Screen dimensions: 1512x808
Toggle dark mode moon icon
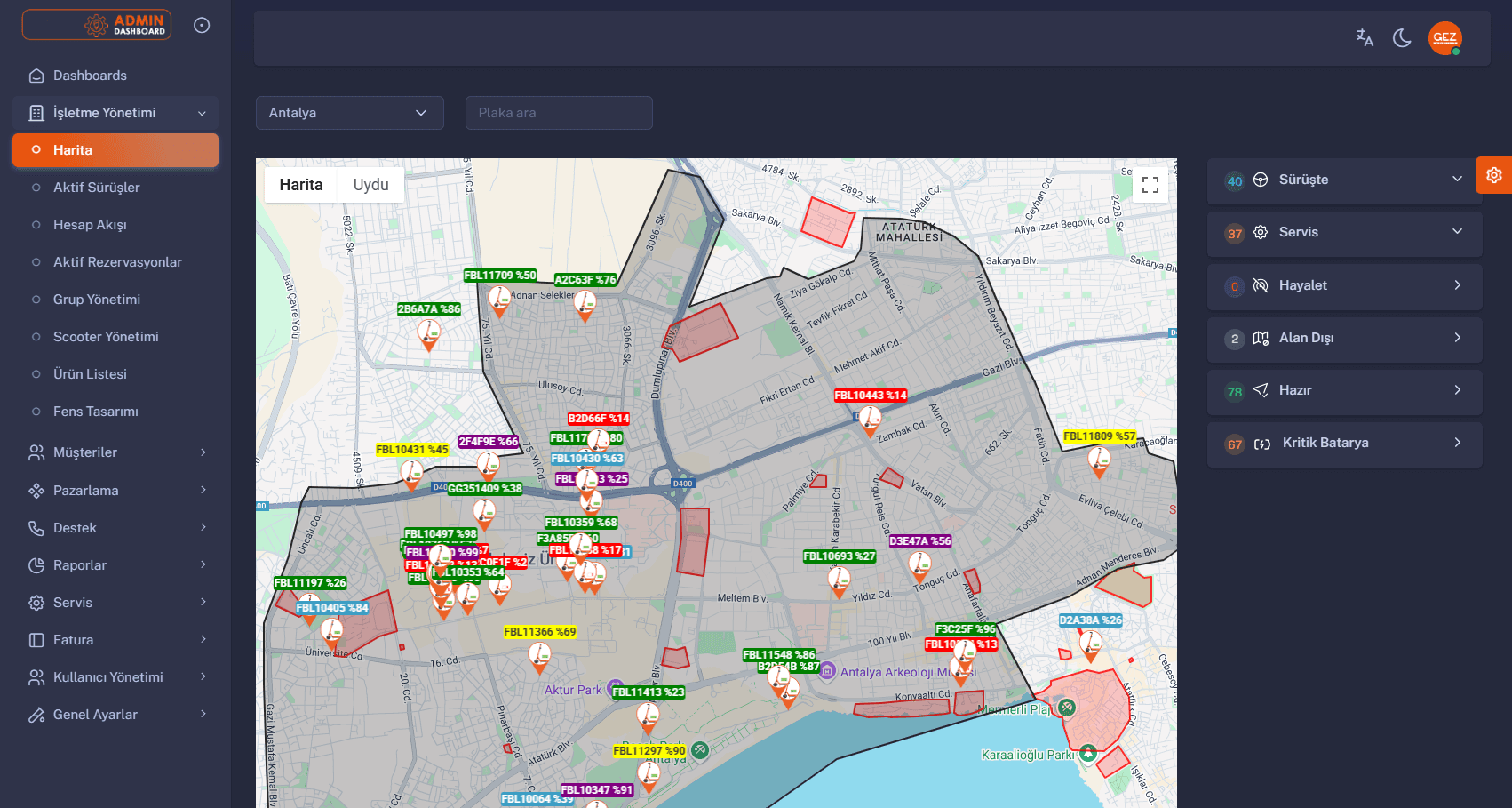[1402, 38]
